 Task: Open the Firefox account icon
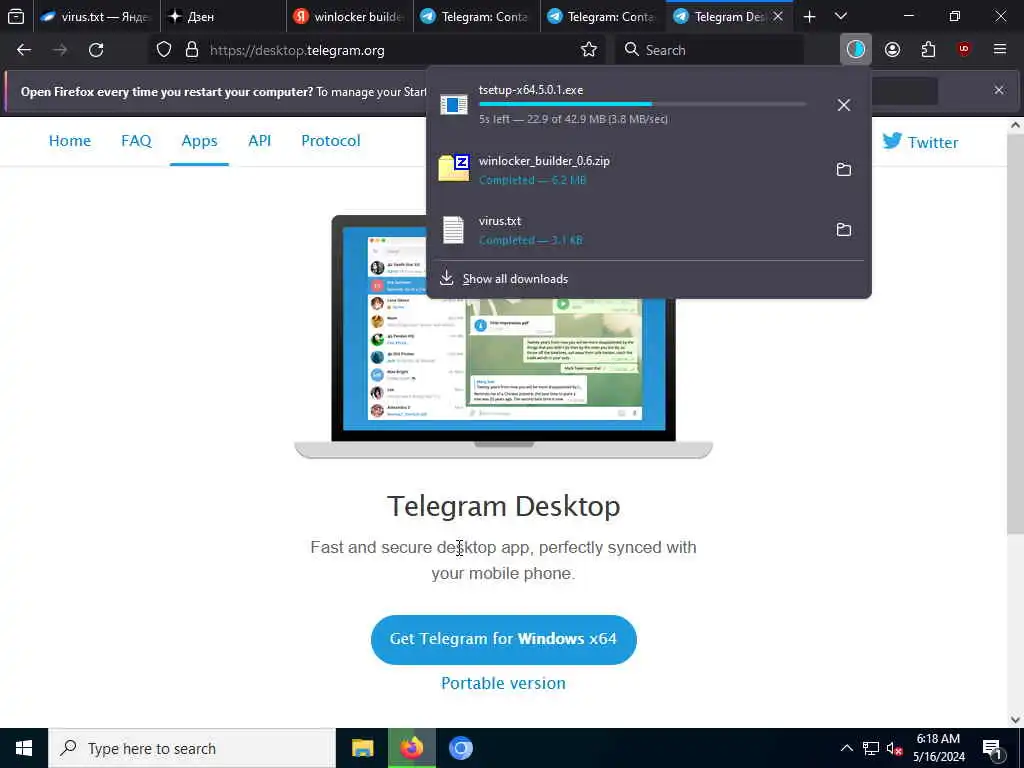click(892, 50)
